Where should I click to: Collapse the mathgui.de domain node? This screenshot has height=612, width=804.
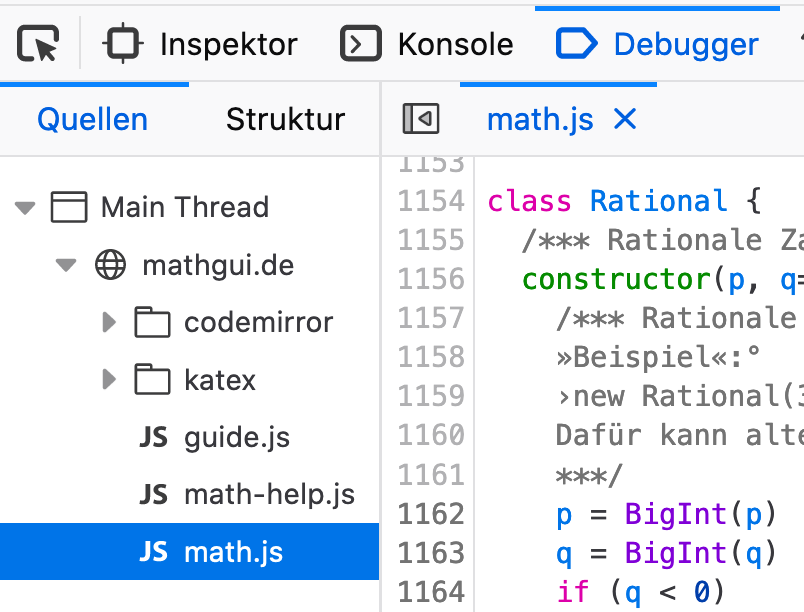(67, 266)
